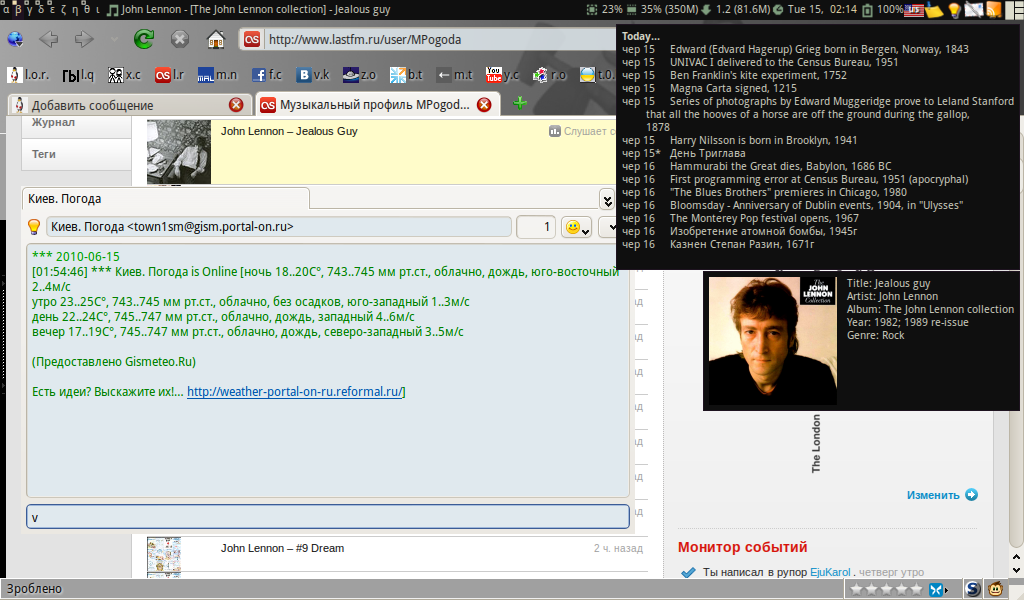Click the John Lennon Collection cover art

[773, 341]
